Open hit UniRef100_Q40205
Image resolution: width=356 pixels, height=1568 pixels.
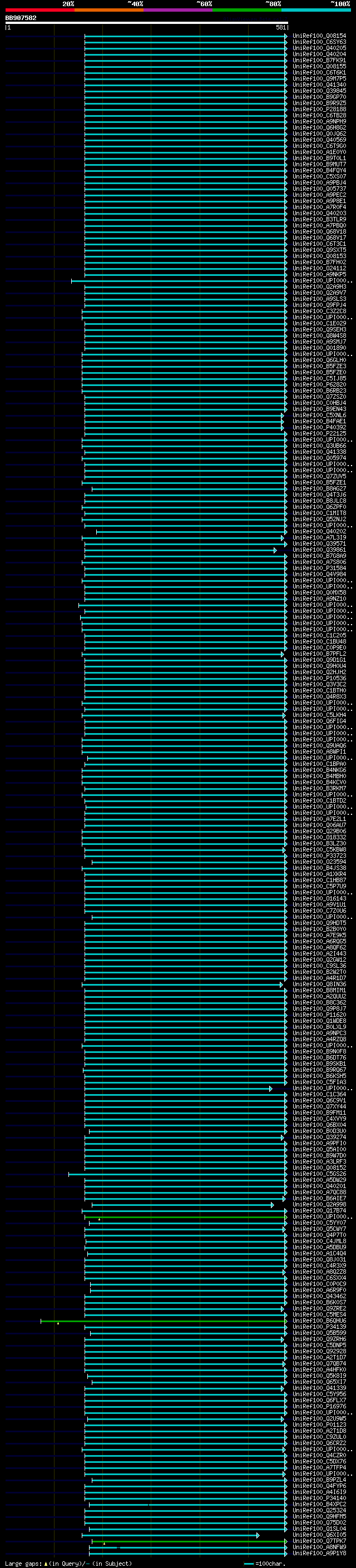tap(319, 48)
